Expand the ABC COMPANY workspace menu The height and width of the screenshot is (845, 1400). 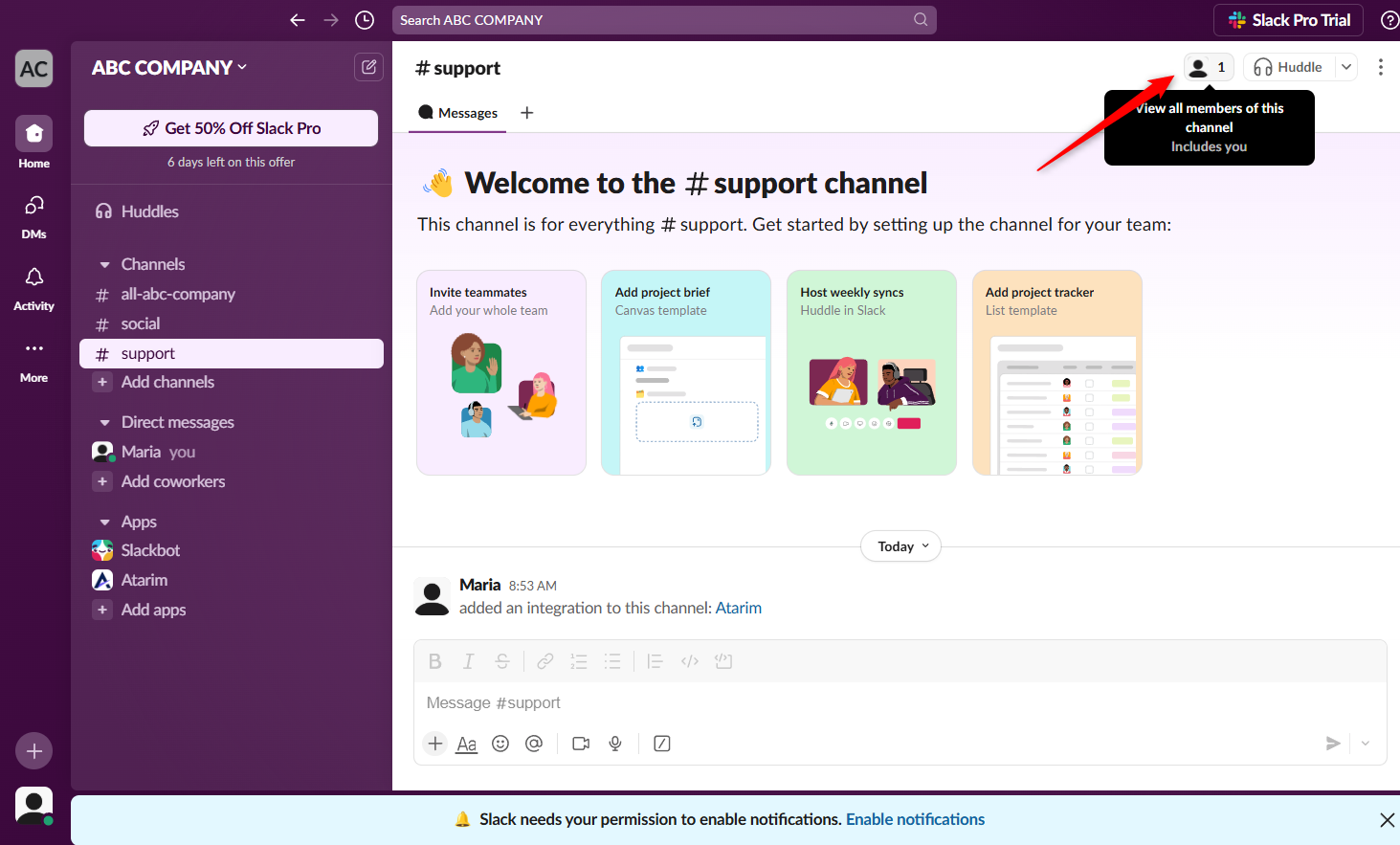169,68
